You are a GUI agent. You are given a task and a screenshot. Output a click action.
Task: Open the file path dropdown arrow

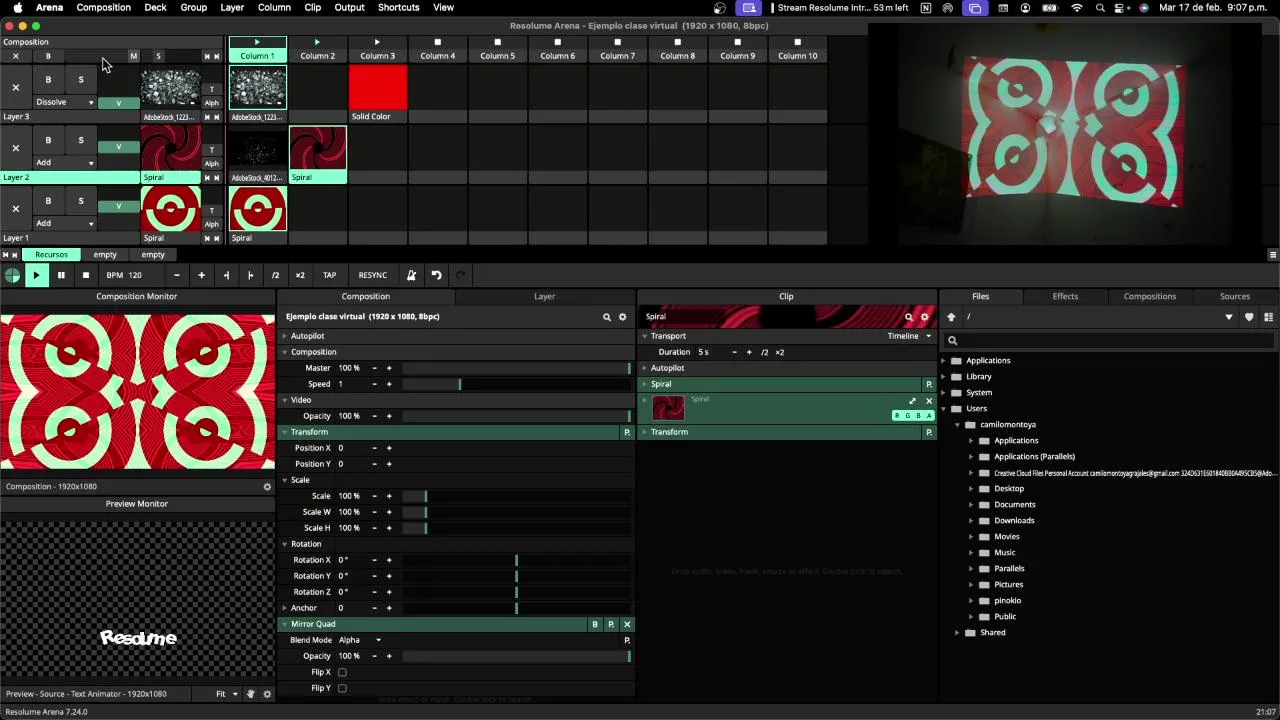pos(1229,317)
